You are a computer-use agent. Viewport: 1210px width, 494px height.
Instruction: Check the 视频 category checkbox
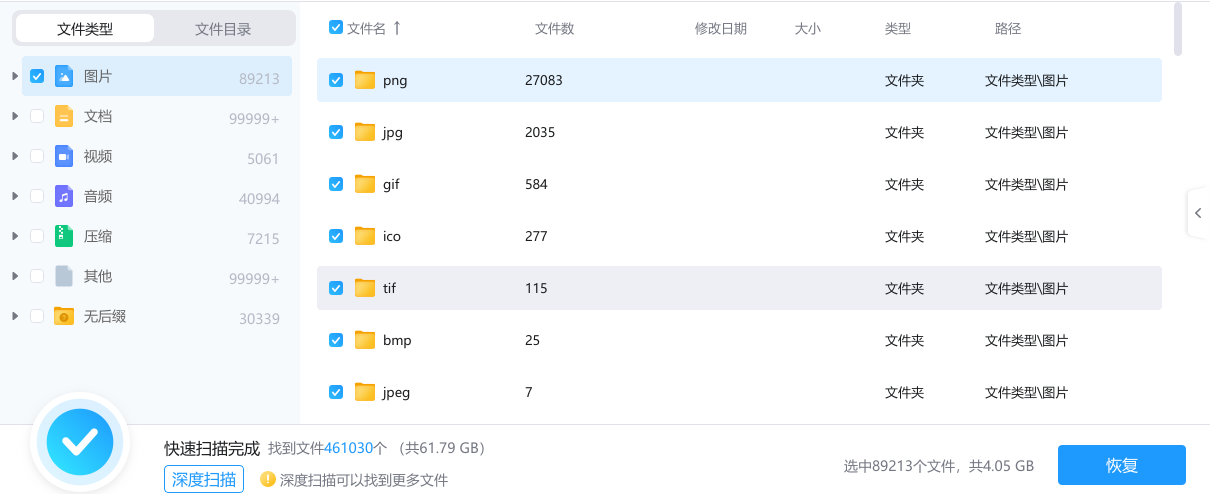[37, 156]
